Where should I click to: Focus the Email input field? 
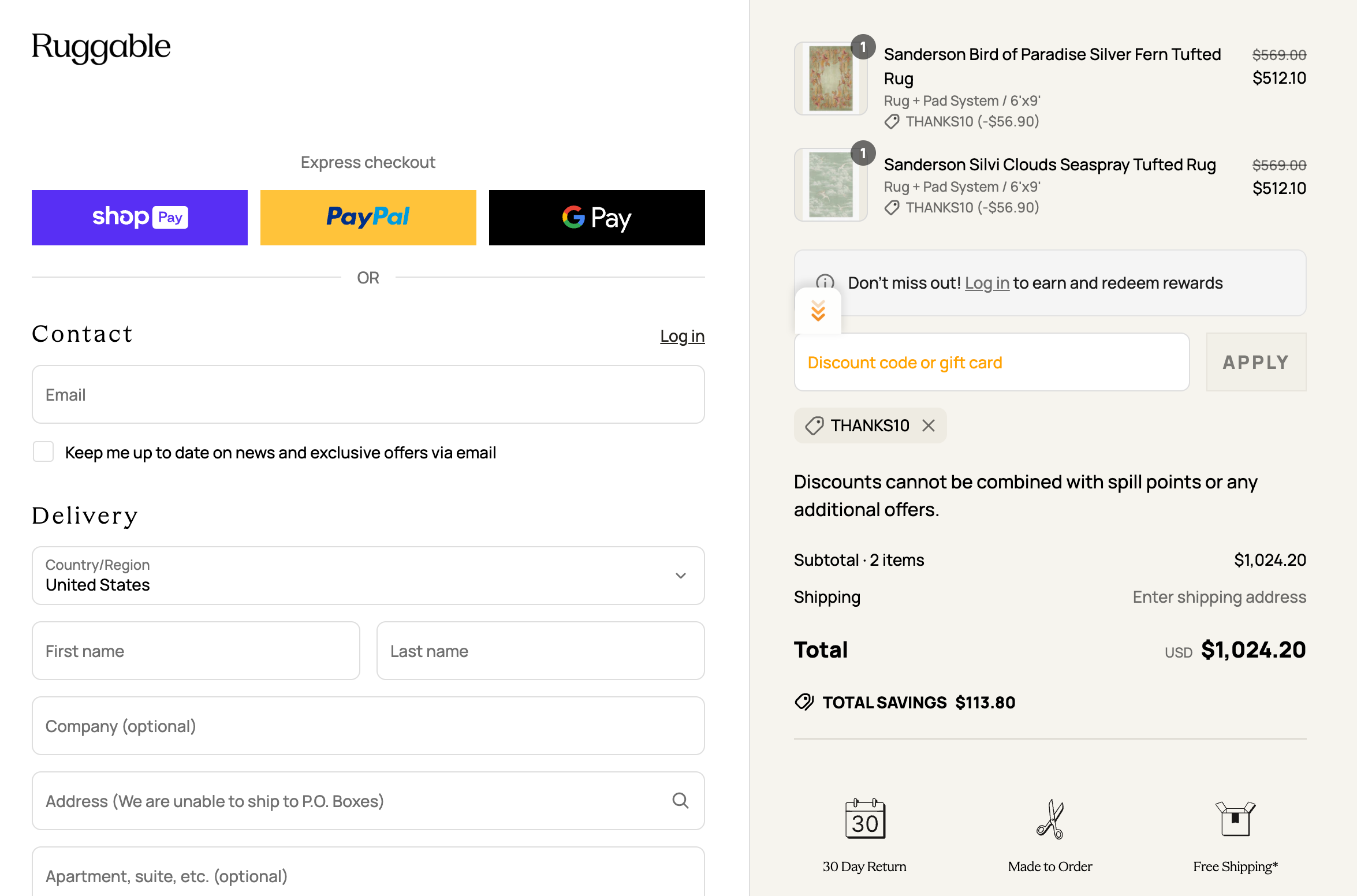[x=368, y=394]
